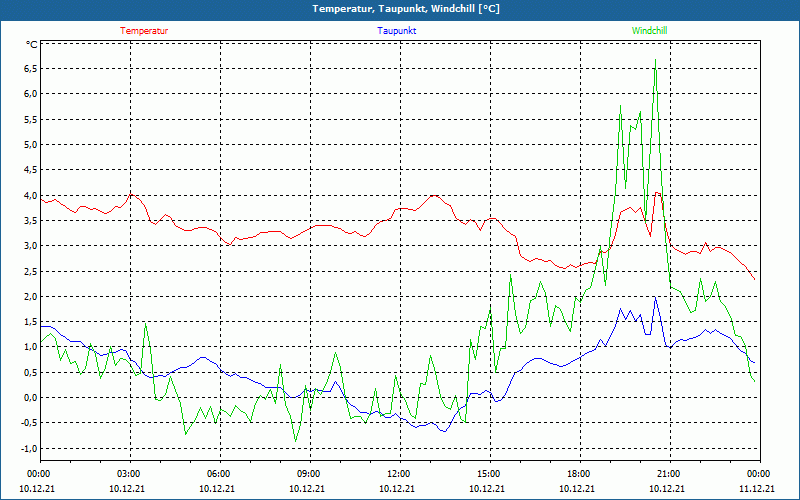The width and height of the screenshot is (800, 500).
Task: Click the '21:00' time axis label
Action: [x=669, y=474]
